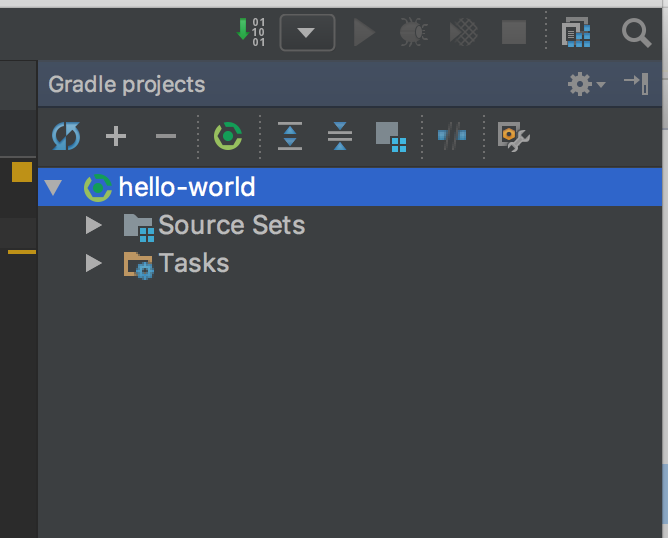Viewport: 668px width, 538px height.
Task: Show module dependencies toolbar icon
Action: coord(391,137)
